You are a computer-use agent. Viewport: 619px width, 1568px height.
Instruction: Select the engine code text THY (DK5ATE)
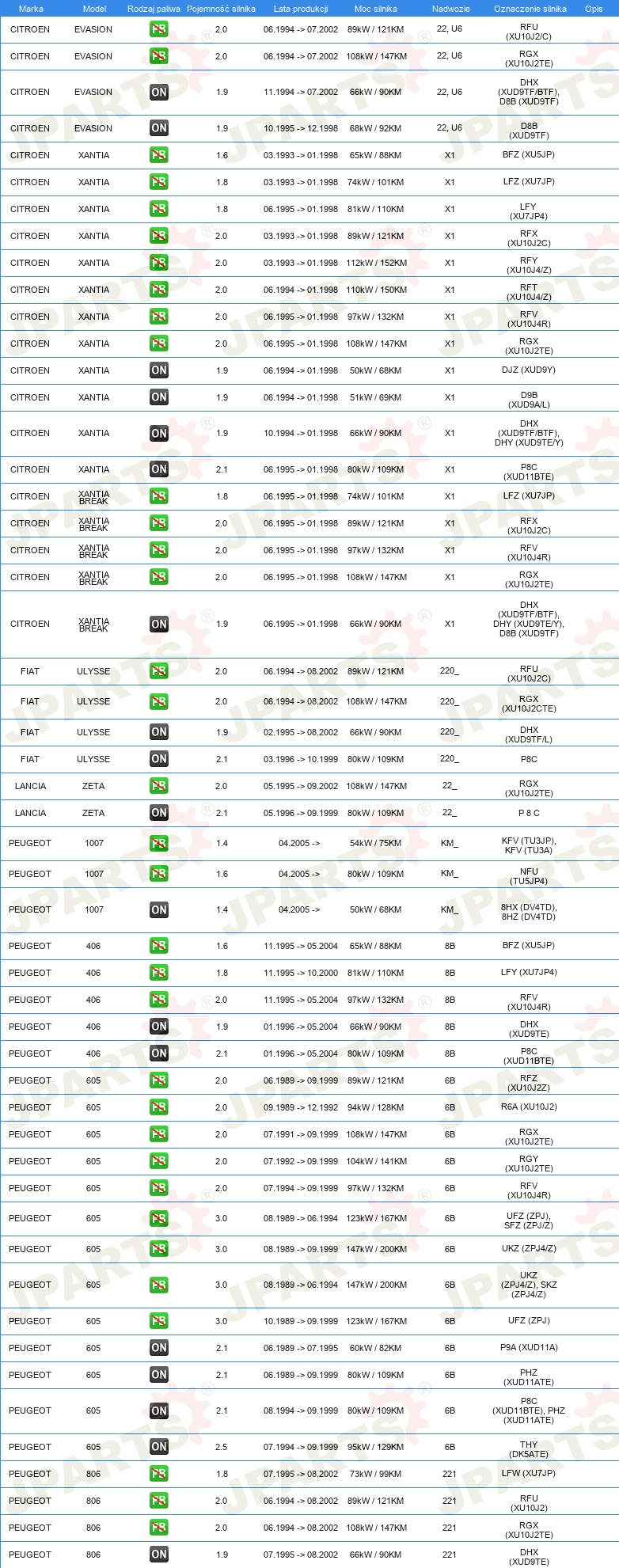tap(529, 1449)
